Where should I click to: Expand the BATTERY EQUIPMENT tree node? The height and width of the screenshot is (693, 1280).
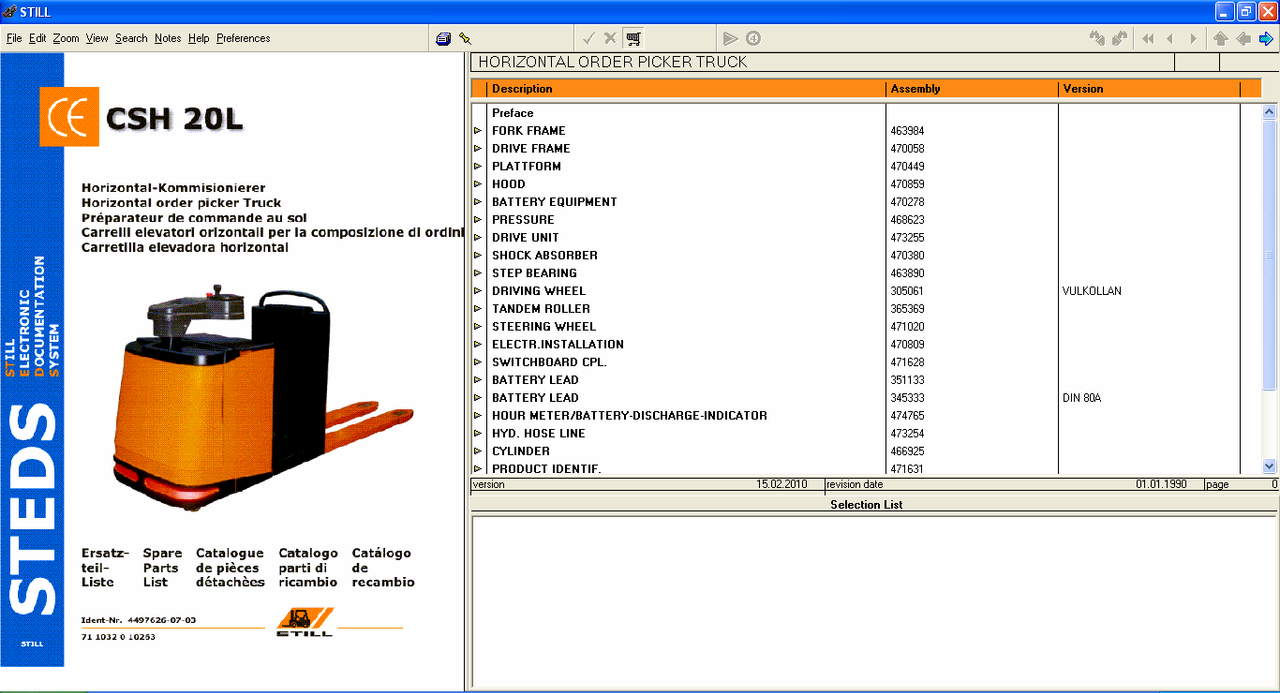point(478,202)
